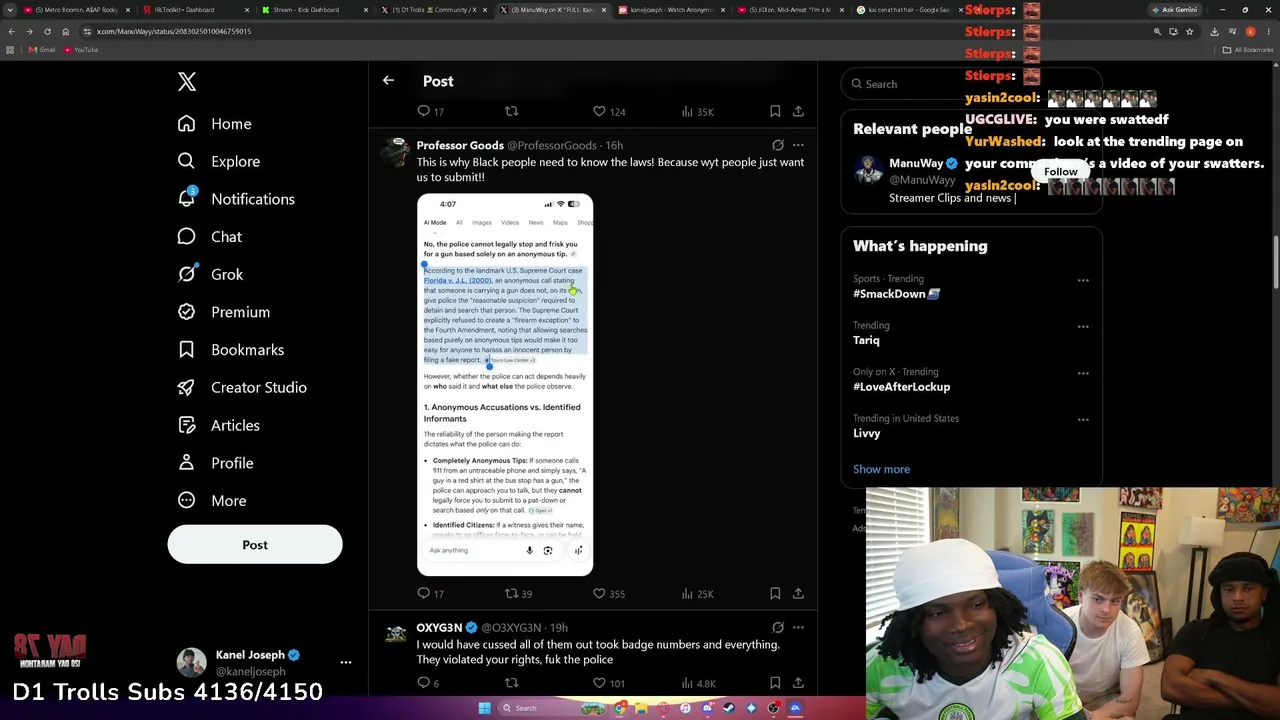Viewport: 1280px width, 720px height.
Task: View analytics showing 25K views
Action: click(697, 594)
